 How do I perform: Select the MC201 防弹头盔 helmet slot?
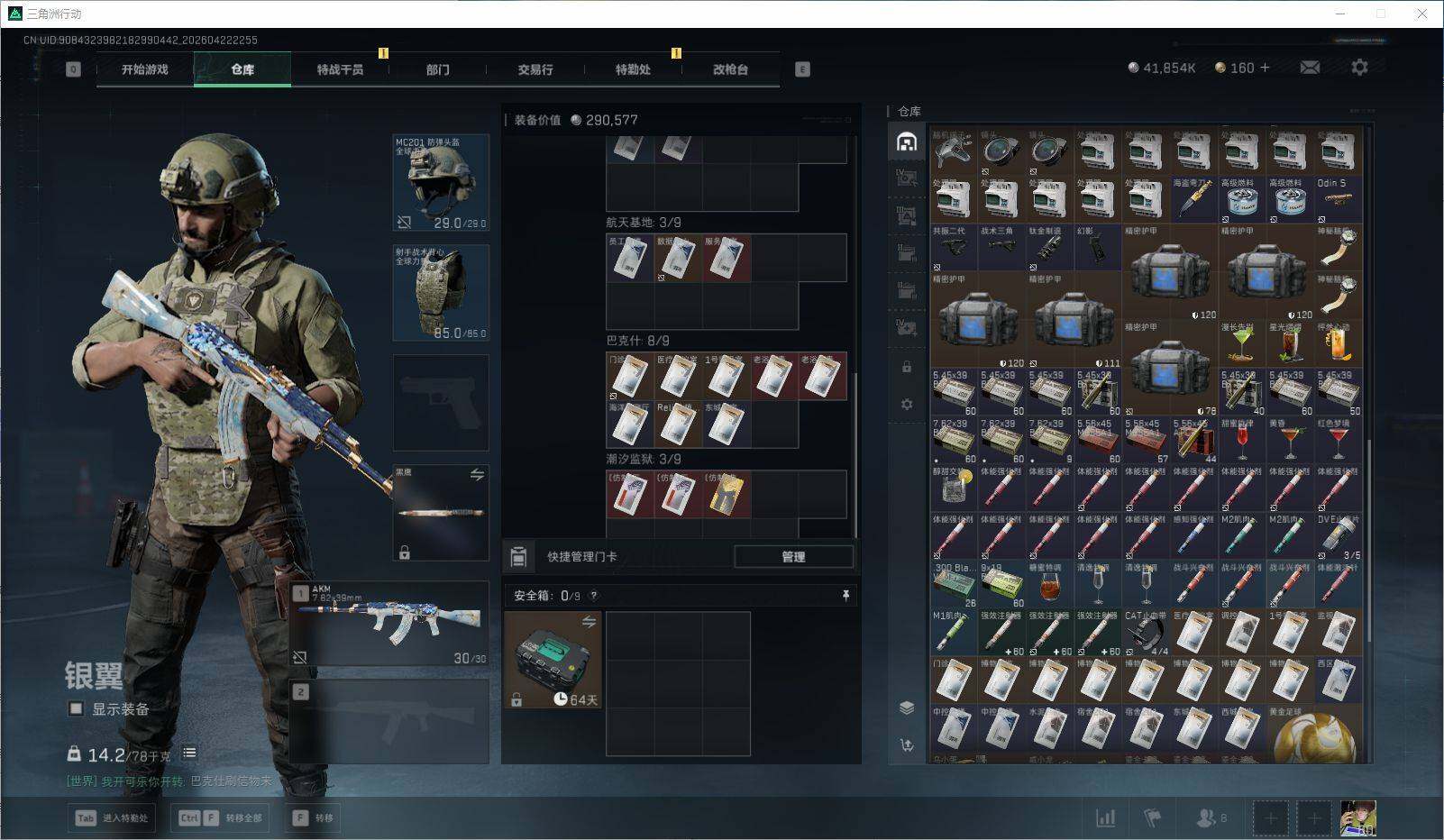(x=441, y=183)
